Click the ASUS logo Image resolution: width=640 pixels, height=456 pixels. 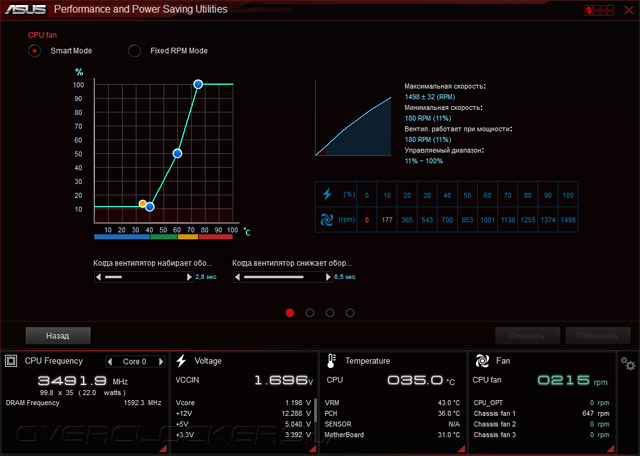(26, 9)
